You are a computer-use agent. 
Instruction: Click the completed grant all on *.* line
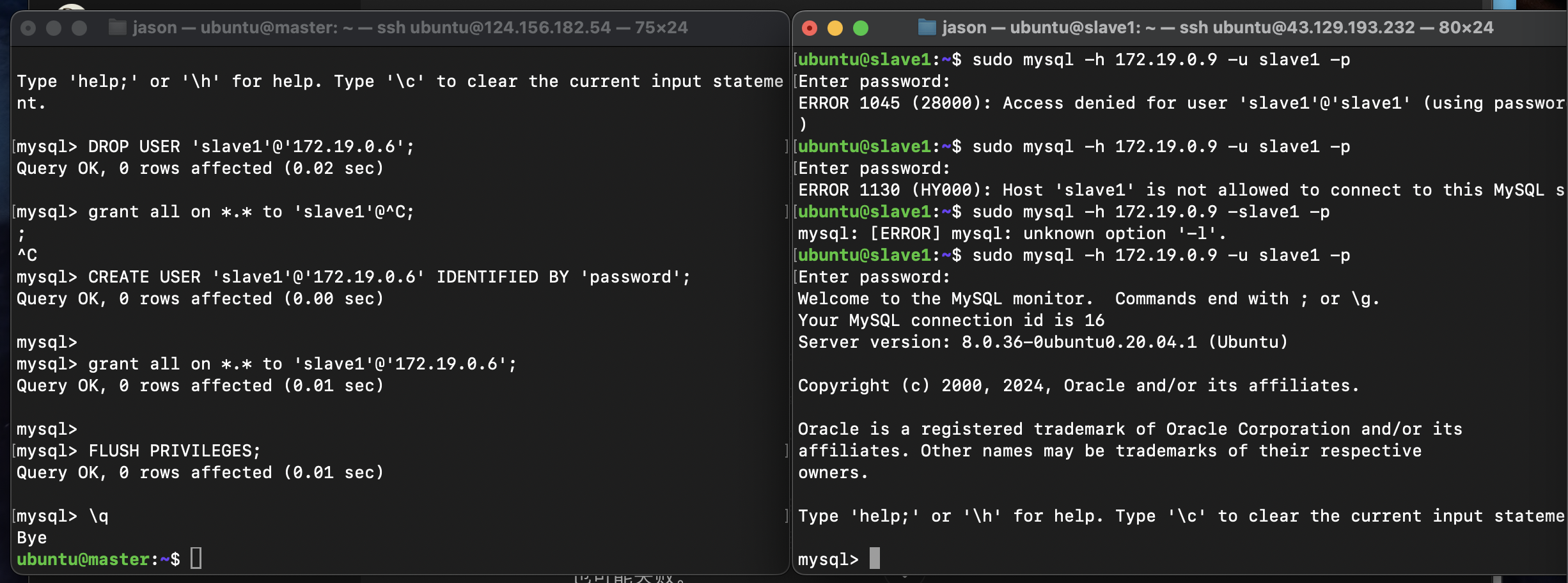(x=267, y=364)
